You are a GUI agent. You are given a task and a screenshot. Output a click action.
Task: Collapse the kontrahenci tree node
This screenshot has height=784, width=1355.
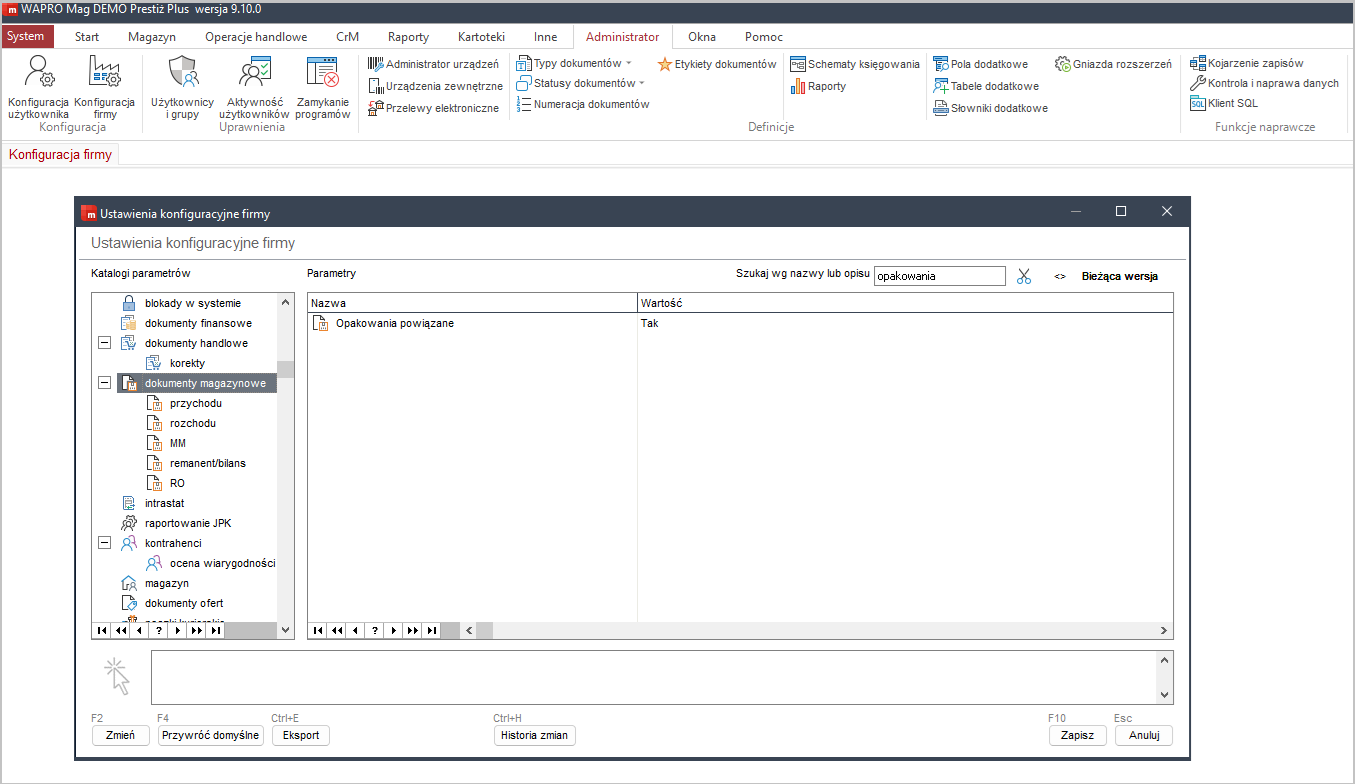(103, 543)
